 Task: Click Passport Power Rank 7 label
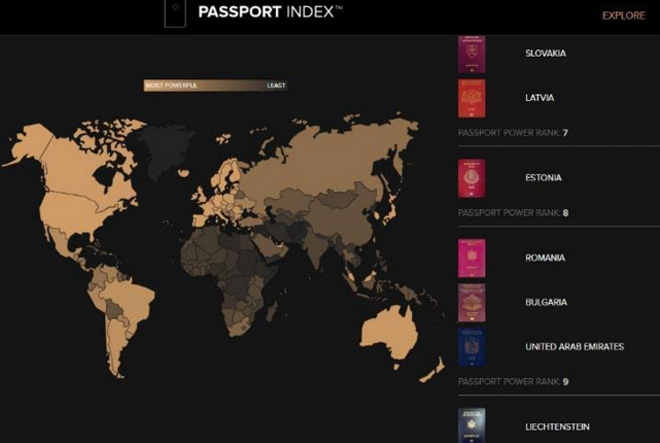coord(513,133)
